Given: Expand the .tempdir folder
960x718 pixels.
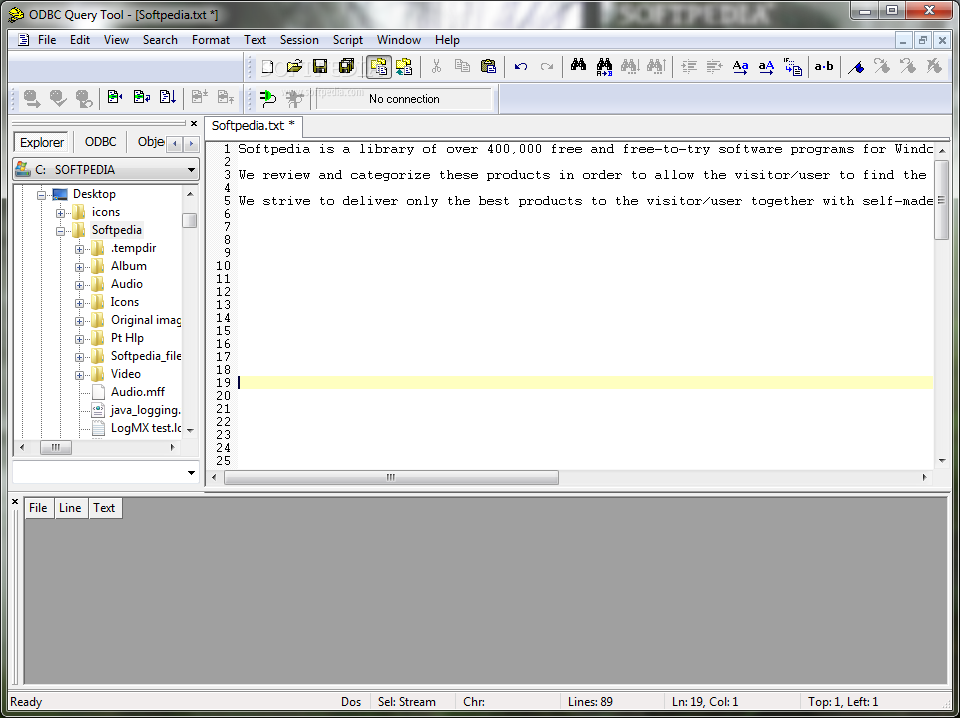Looking at the screenshot, I should 80,249.
